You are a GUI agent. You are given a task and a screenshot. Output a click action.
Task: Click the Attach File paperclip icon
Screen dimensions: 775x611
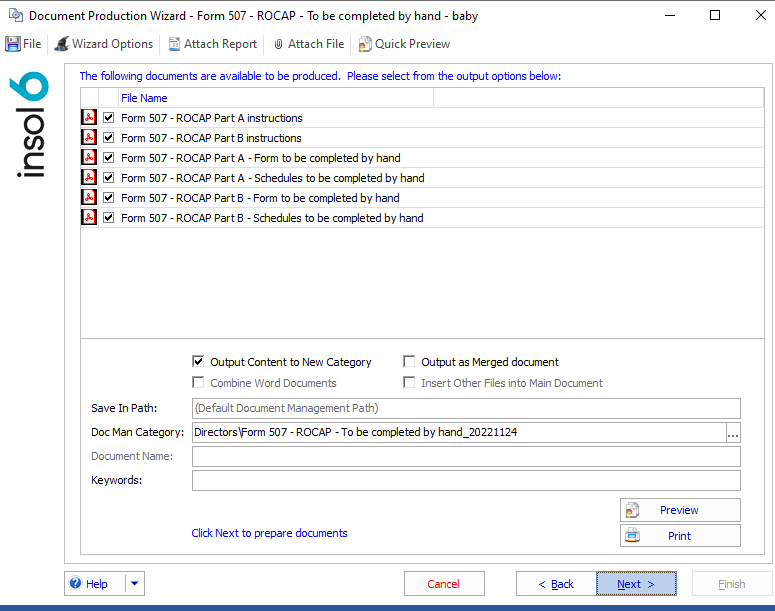[x=279, y=44]
